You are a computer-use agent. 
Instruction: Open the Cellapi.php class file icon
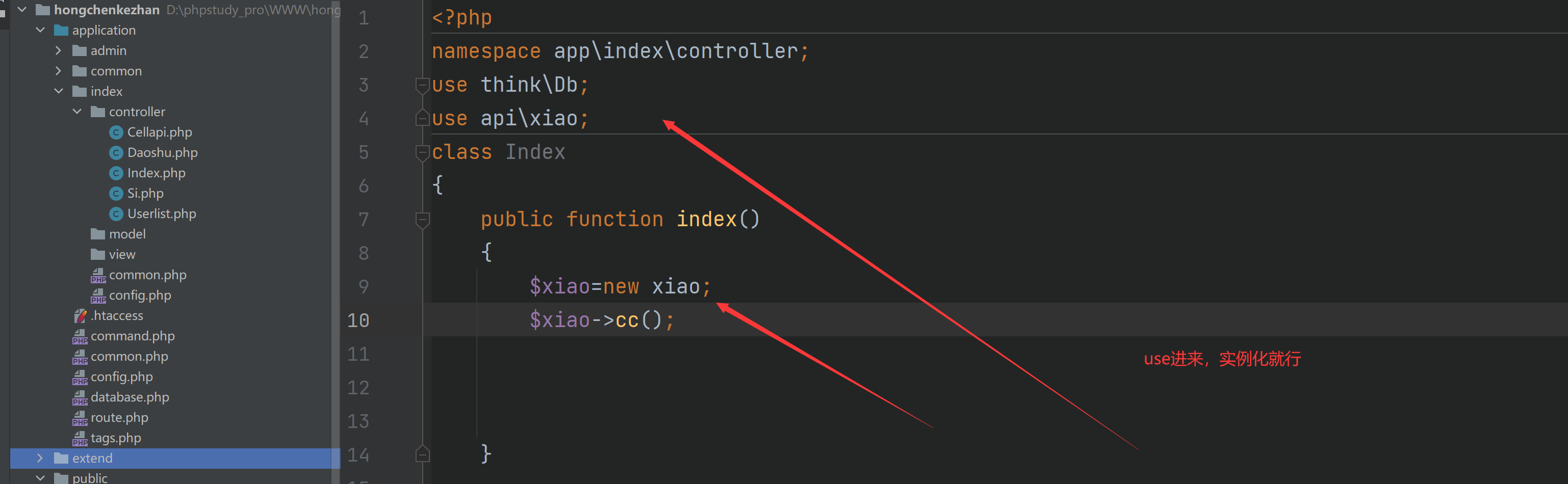pyautogui.click(x=116, y=132)
